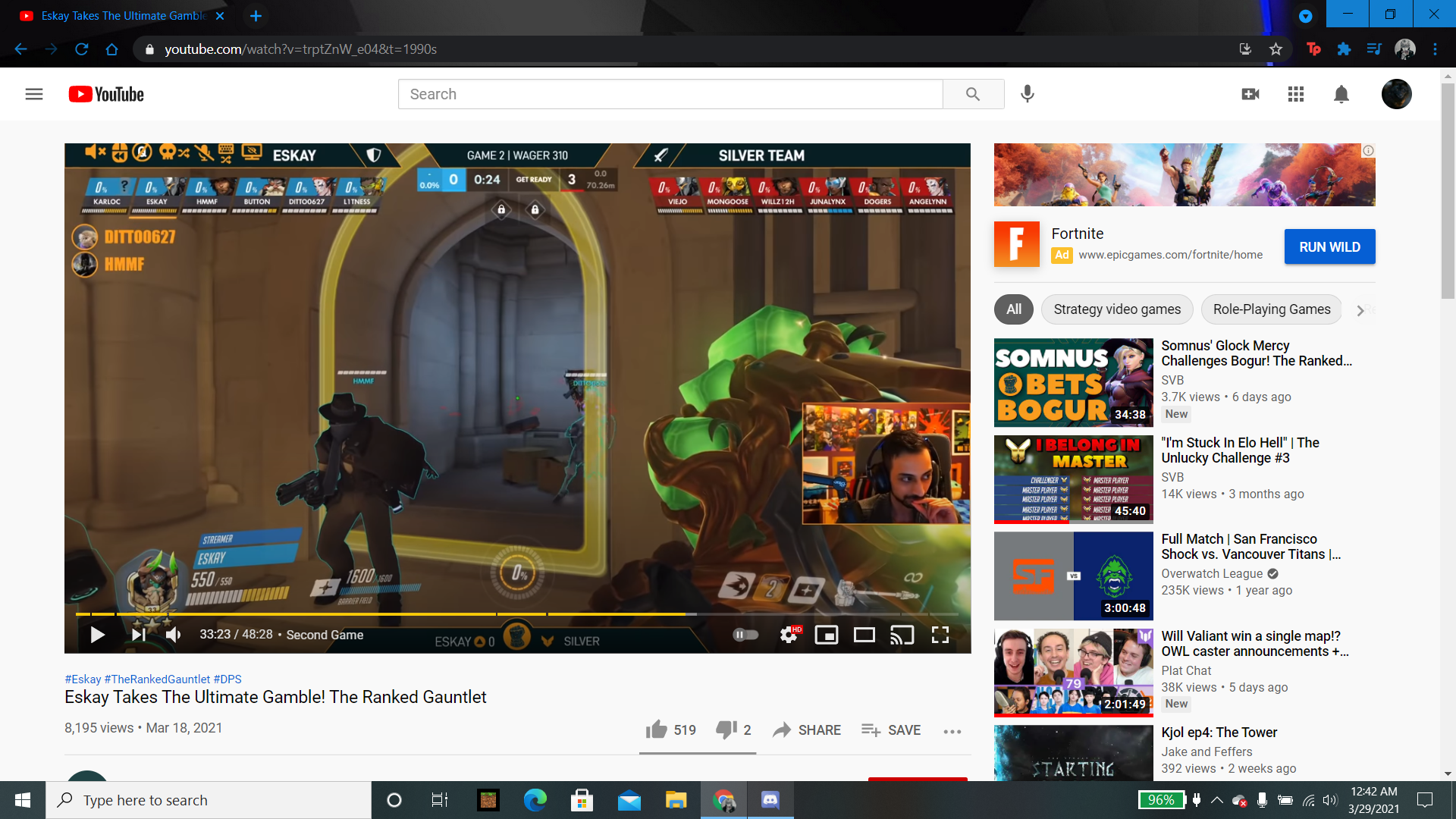Open the #TheRankedGauntlet hashtag link
This screenshot has height=819, width=1456.
tap(155, 679)
